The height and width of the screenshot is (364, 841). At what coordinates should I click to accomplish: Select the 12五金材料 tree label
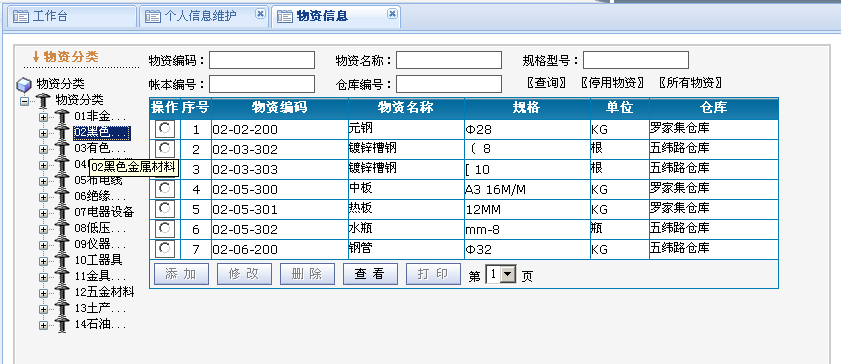[104, 293]
